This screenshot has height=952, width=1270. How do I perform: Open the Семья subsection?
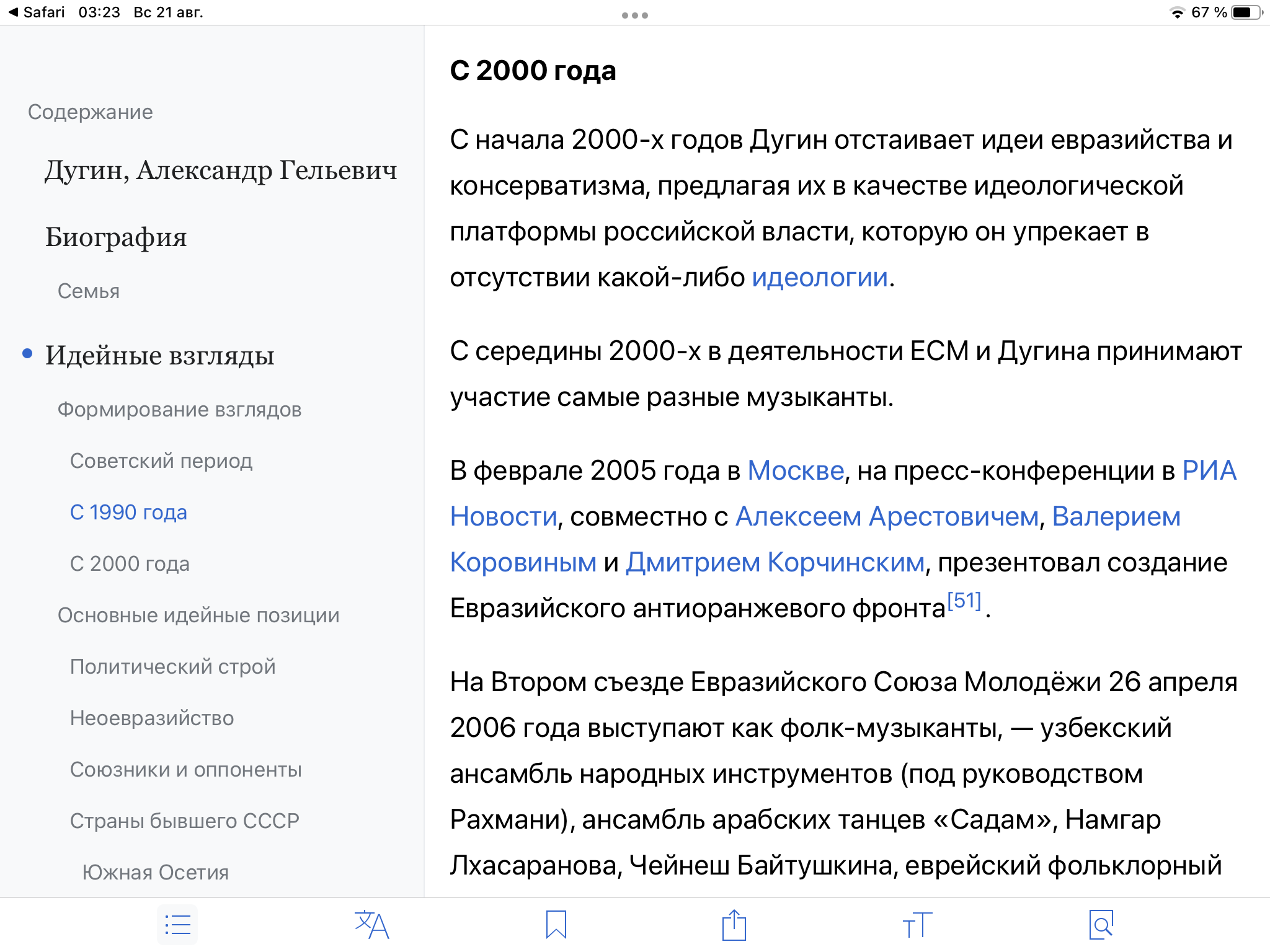coord(89,291)
